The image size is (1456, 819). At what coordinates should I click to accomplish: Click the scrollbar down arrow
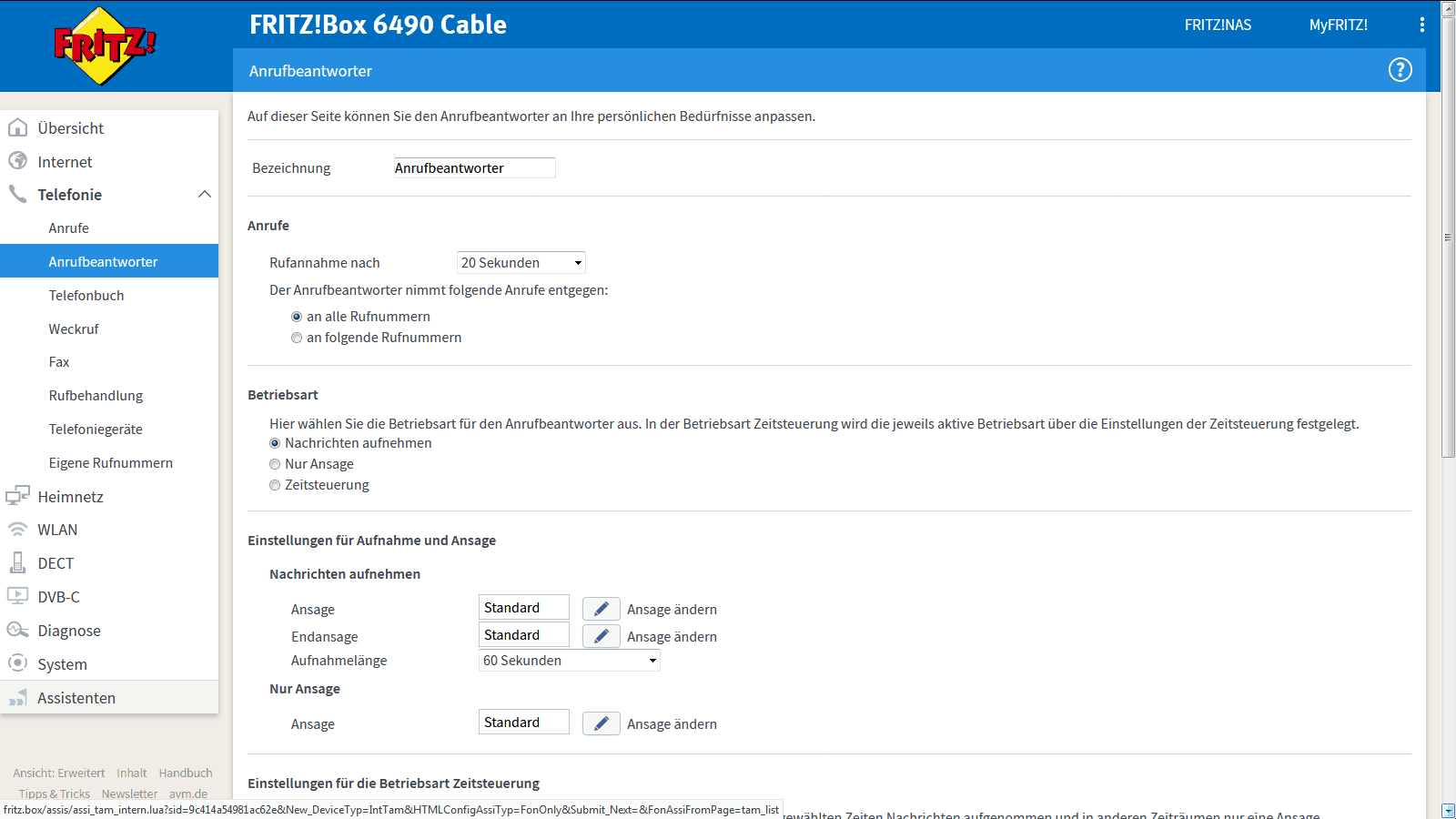pyautogui.click(x=1448, y=811)
